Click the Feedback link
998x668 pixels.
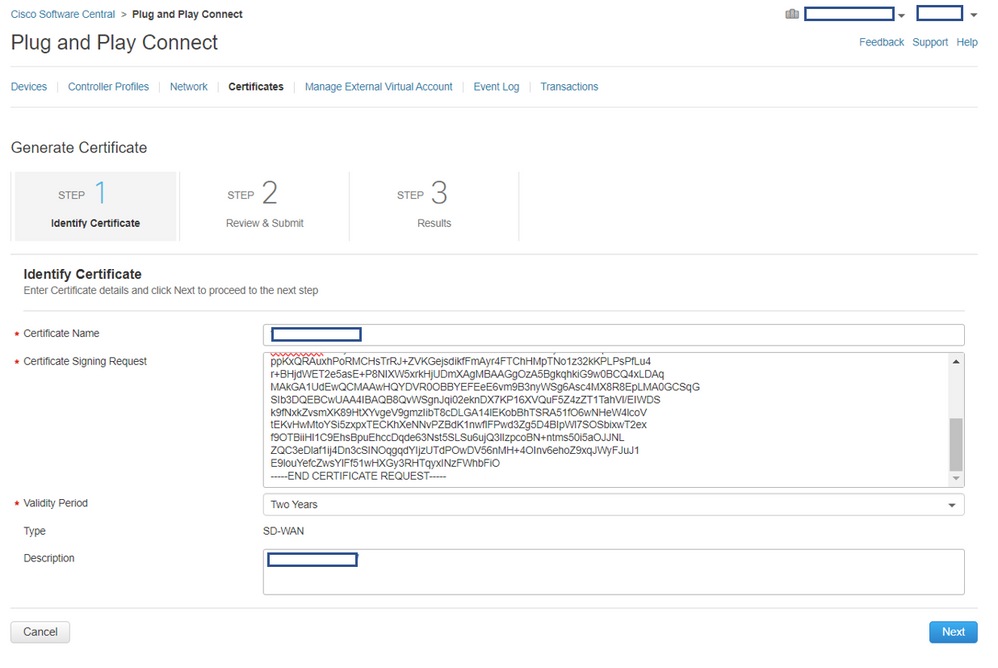(881, 43)
